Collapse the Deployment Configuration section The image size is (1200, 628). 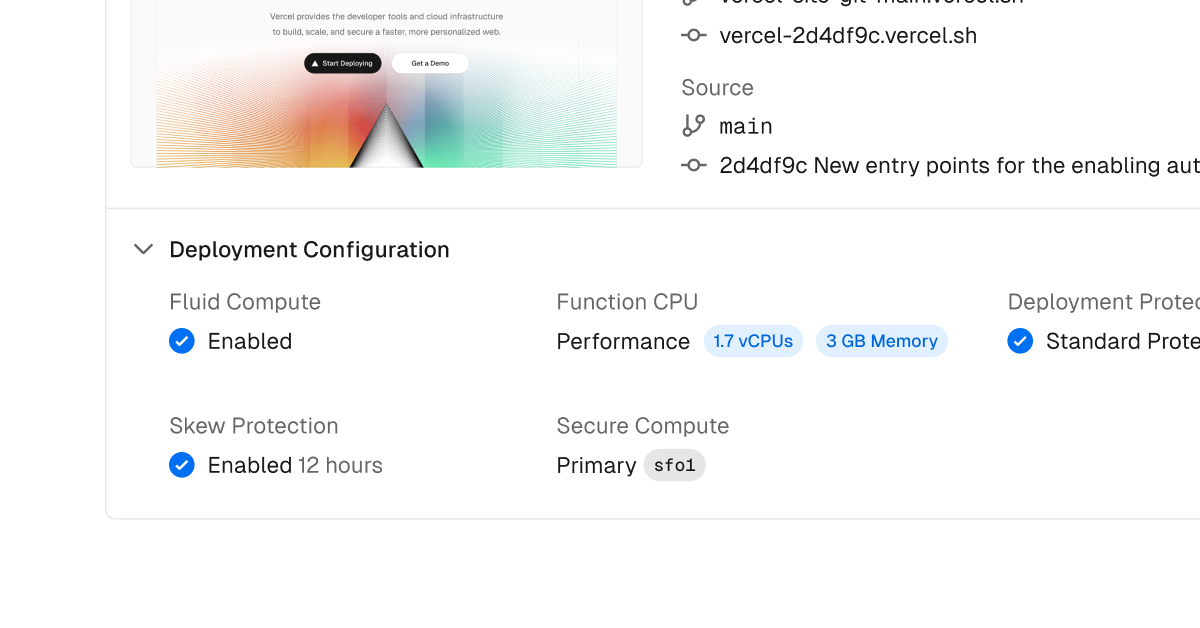click(143, 249)
